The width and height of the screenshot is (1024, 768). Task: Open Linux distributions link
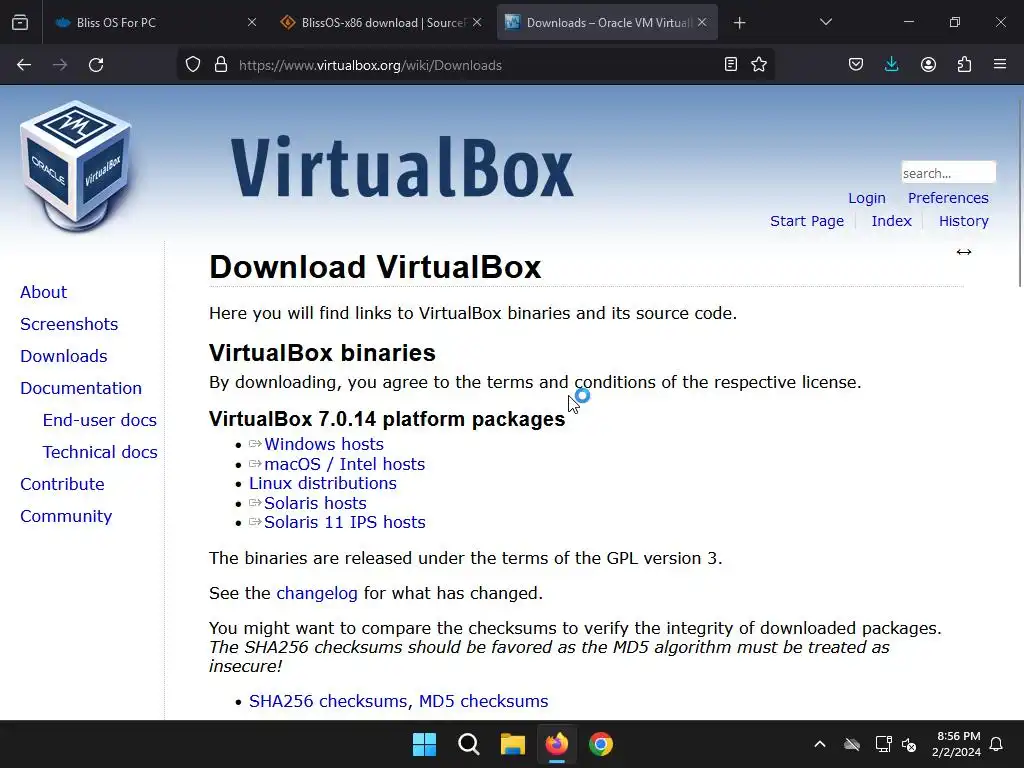323,483
